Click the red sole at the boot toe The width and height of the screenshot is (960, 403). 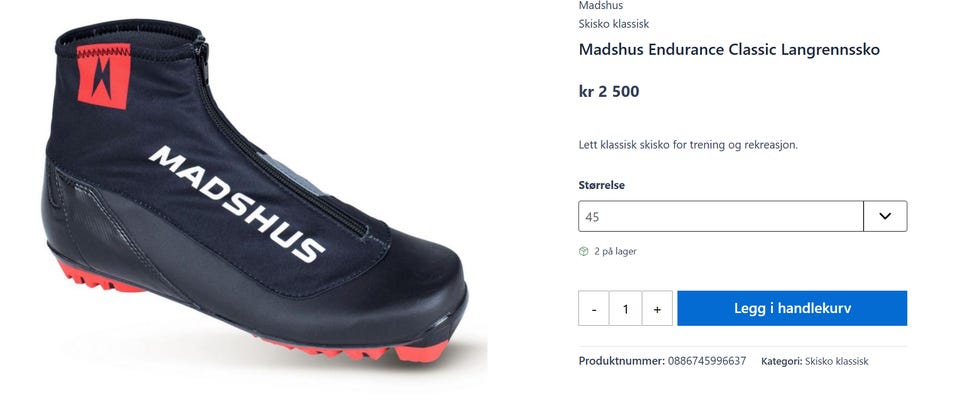click(x=421, y=352)
